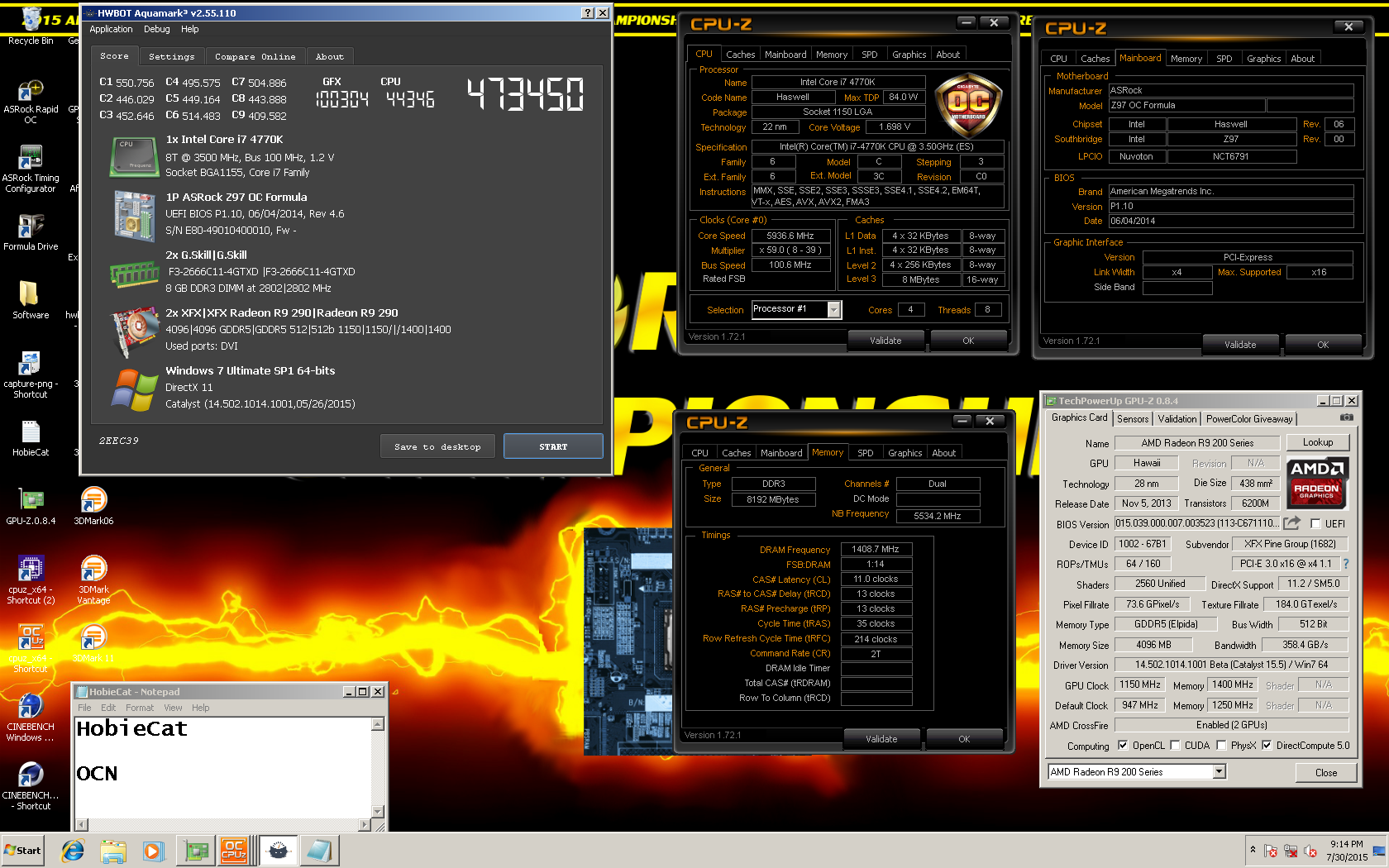Open cpuz_x64 Shortcut (2) icon
1389x868 pixels.
tap(31, 580)
